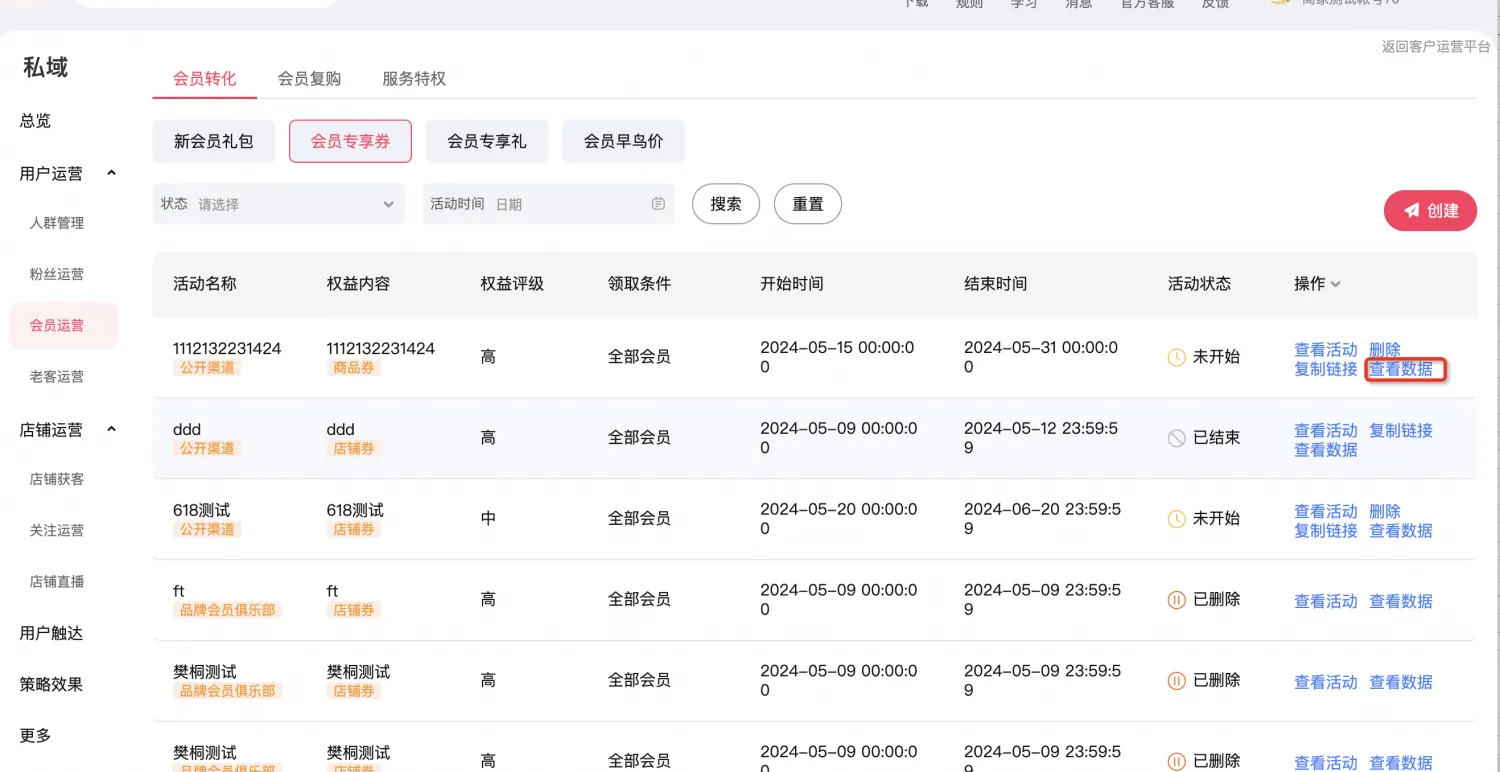Screen dimensions: 1500x772
Task: Open 粉丝运营 in the sidebar
Action: tap(57, 274)
